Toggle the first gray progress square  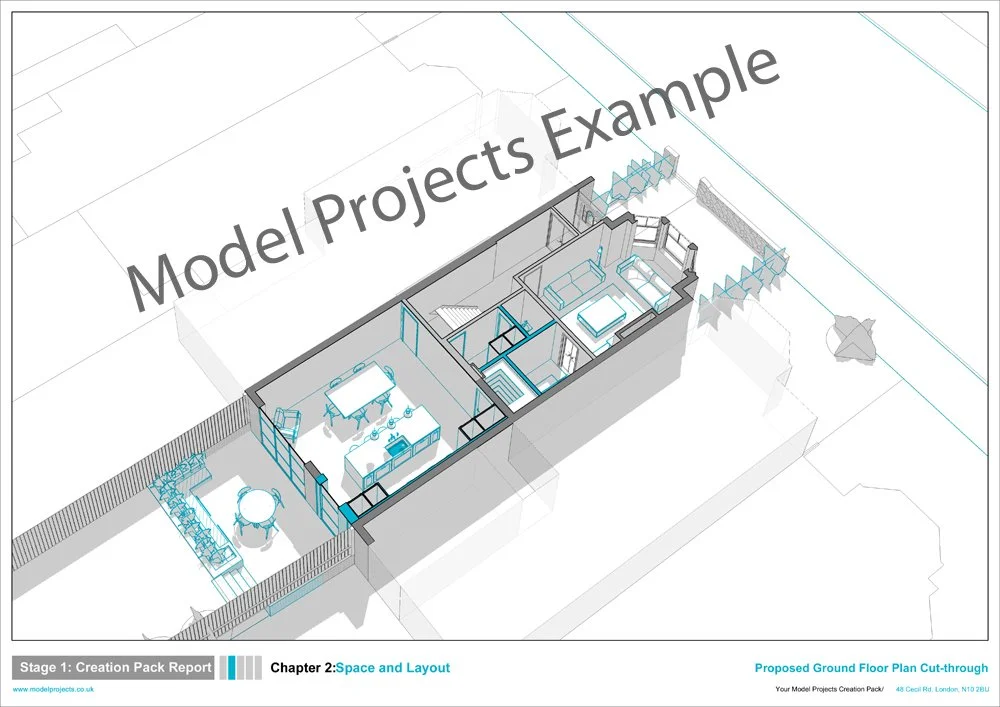(222, 670)
